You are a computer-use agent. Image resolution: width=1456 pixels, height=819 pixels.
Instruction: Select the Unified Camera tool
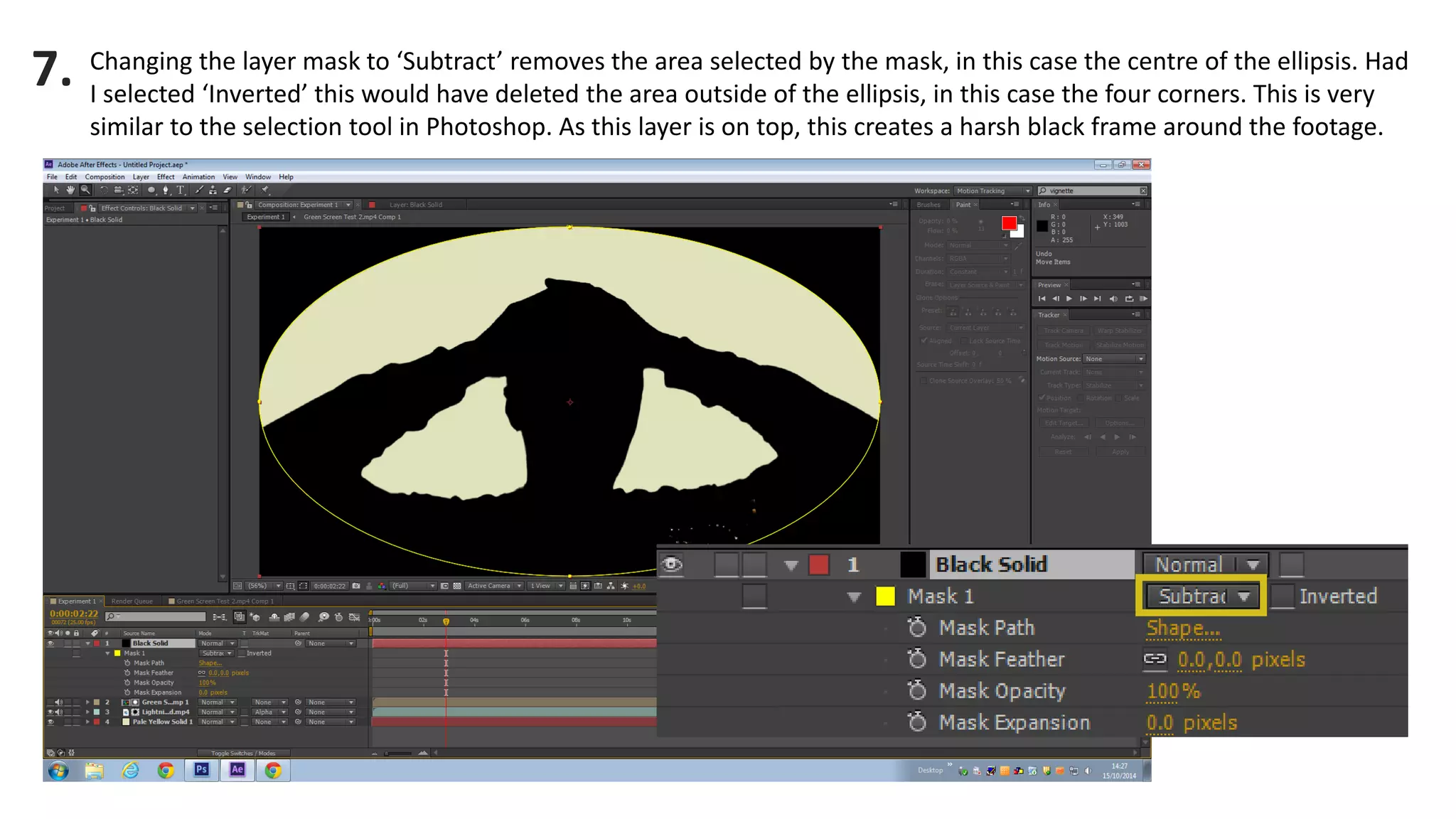tap(119, 190)
